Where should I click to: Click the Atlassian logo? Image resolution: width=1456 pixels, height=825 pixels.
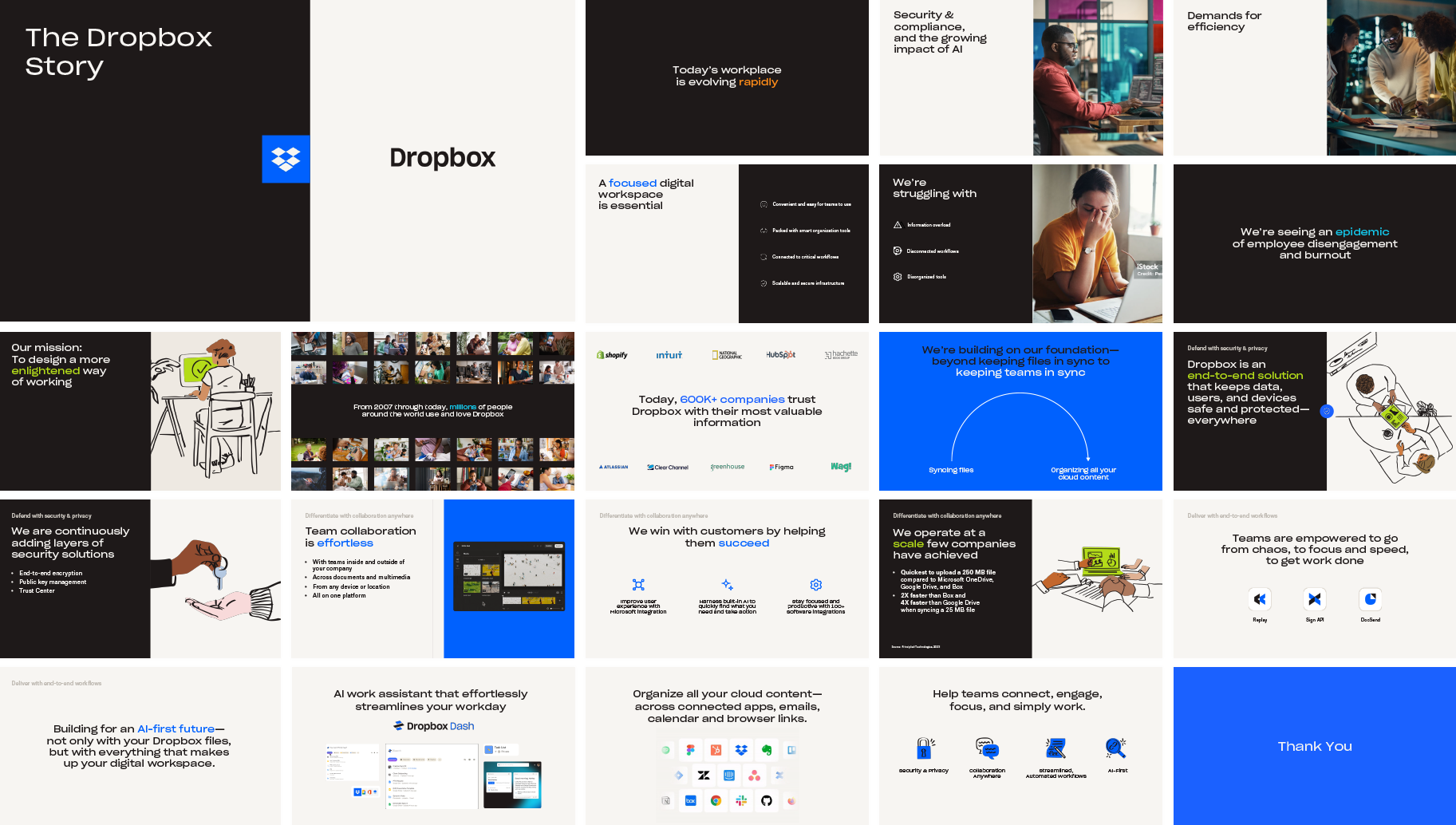point(614,467)
